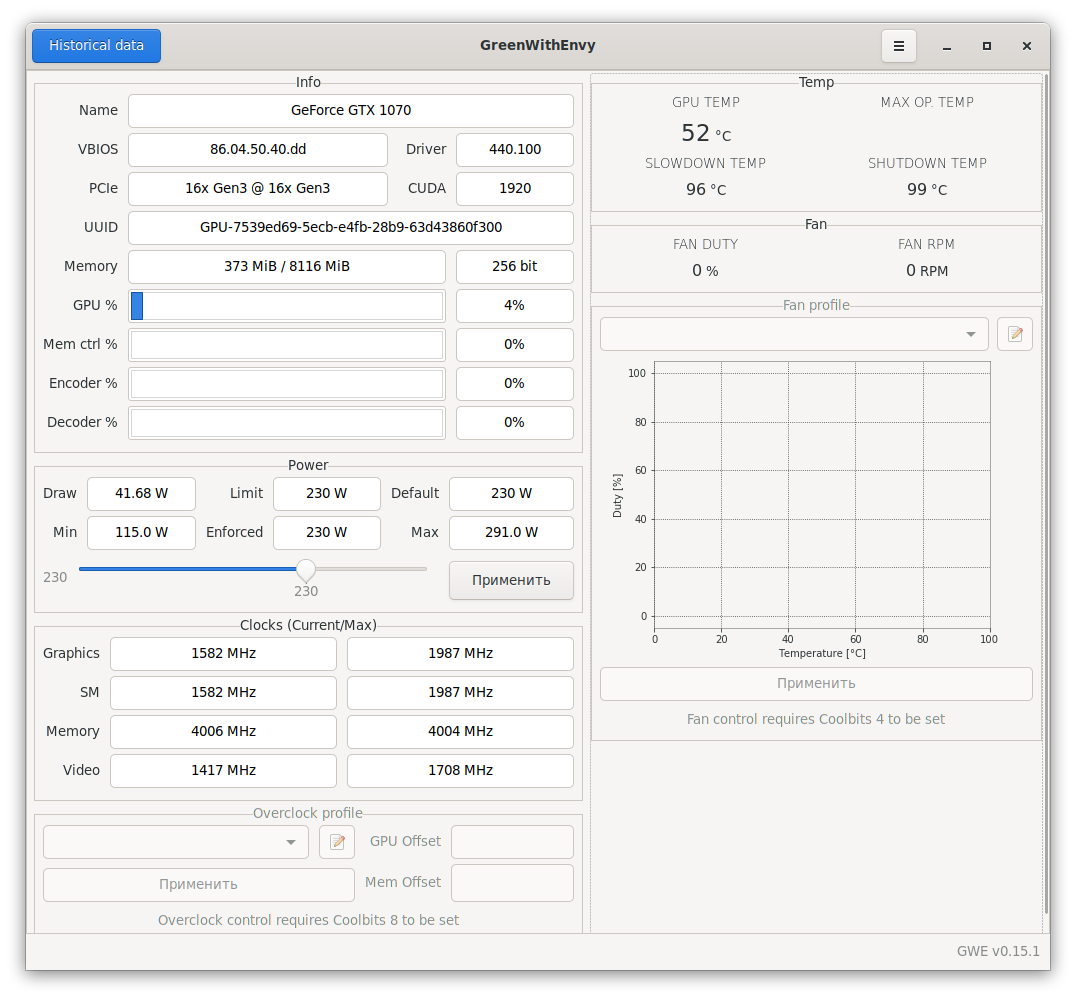
Task: Click the 256 bit memory bus value
Action: (515, 267)
